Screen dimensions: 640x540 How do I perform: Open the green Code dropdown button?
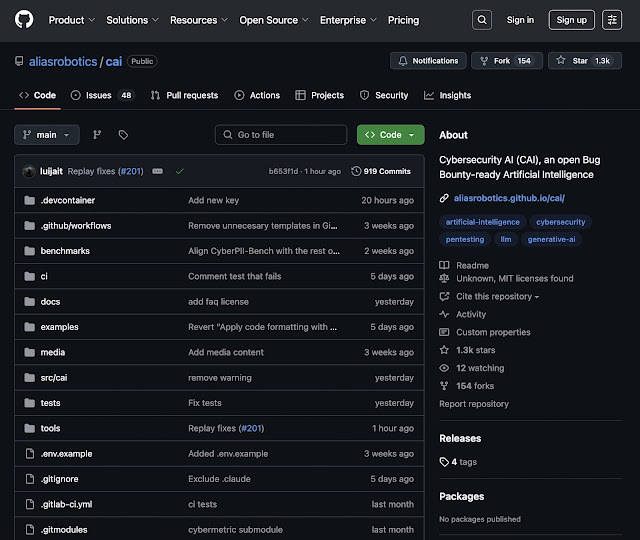click(x=391, y=135)
